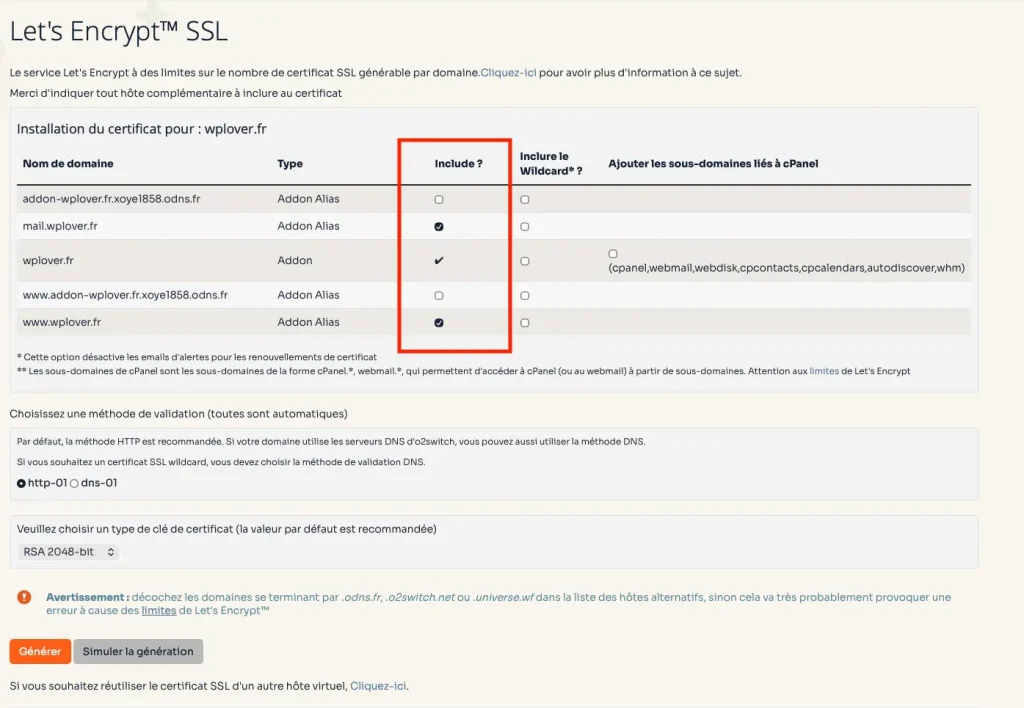Click the Let's Encrypt™ SSL page title
Viewport: 1024px width, 708px height.
(x=119, y=31)
